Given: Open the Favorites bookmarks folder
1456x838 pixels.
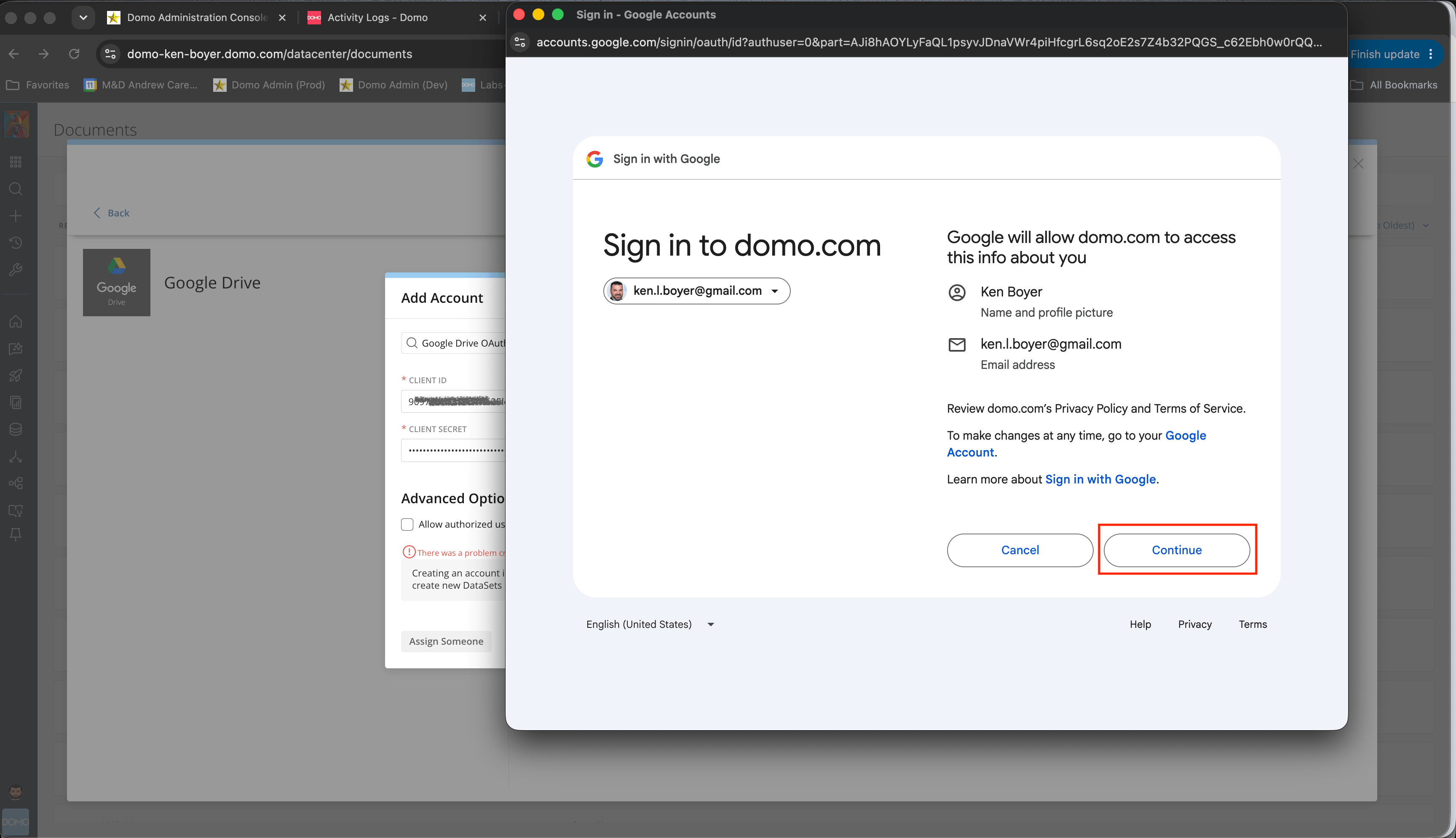Looking at the screenshot, I should click(x=37, y=85).
